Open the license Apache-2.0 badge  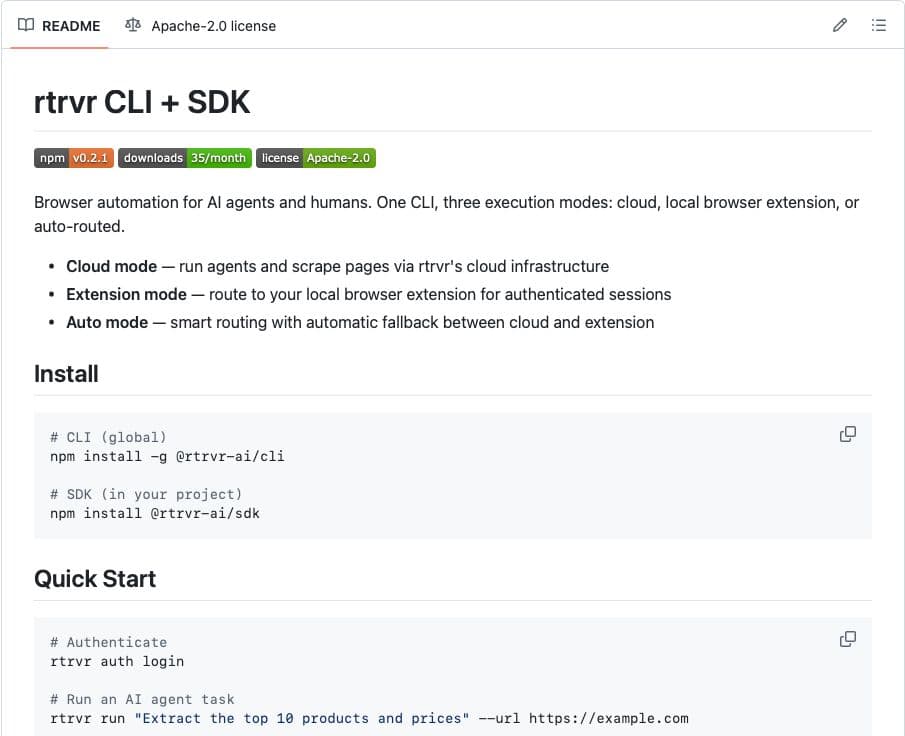(316, 158)
